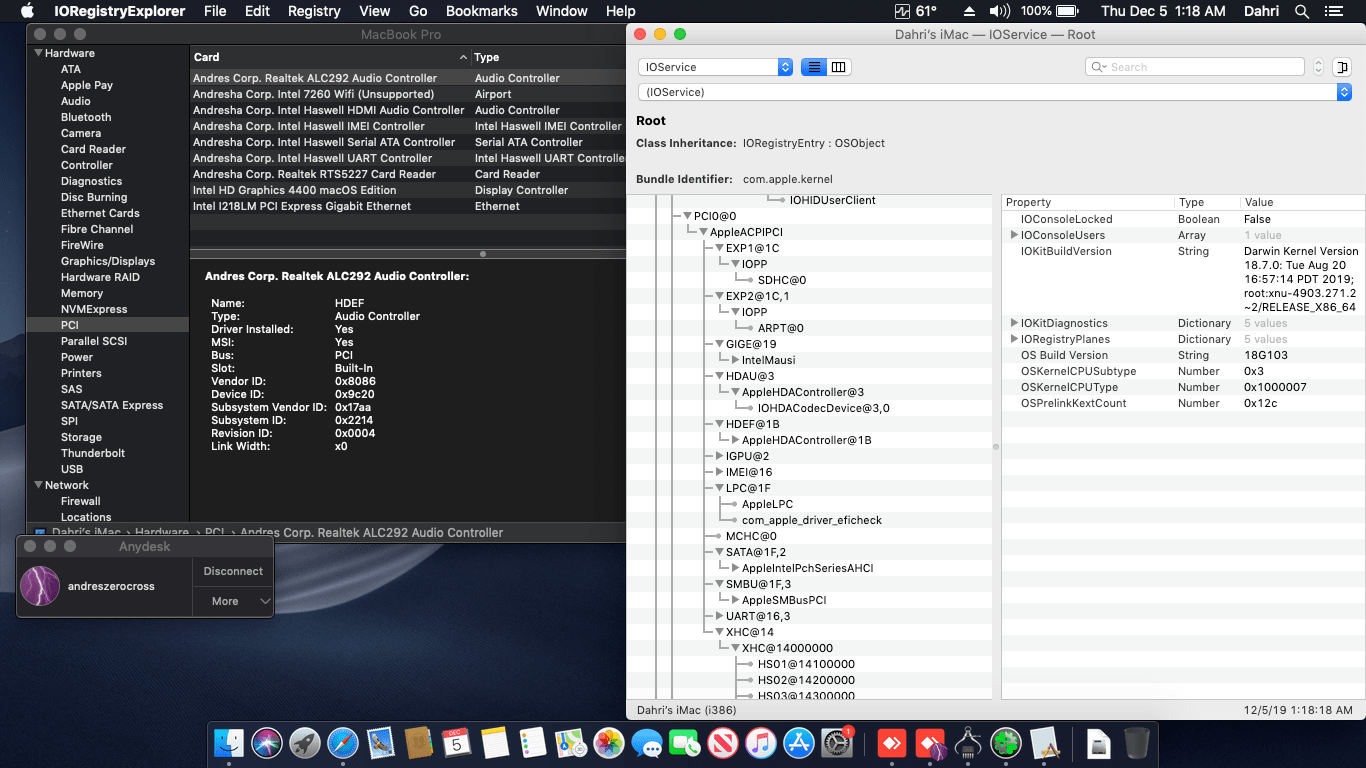Open the (IOService) class path dropdown

pos(994,92)
